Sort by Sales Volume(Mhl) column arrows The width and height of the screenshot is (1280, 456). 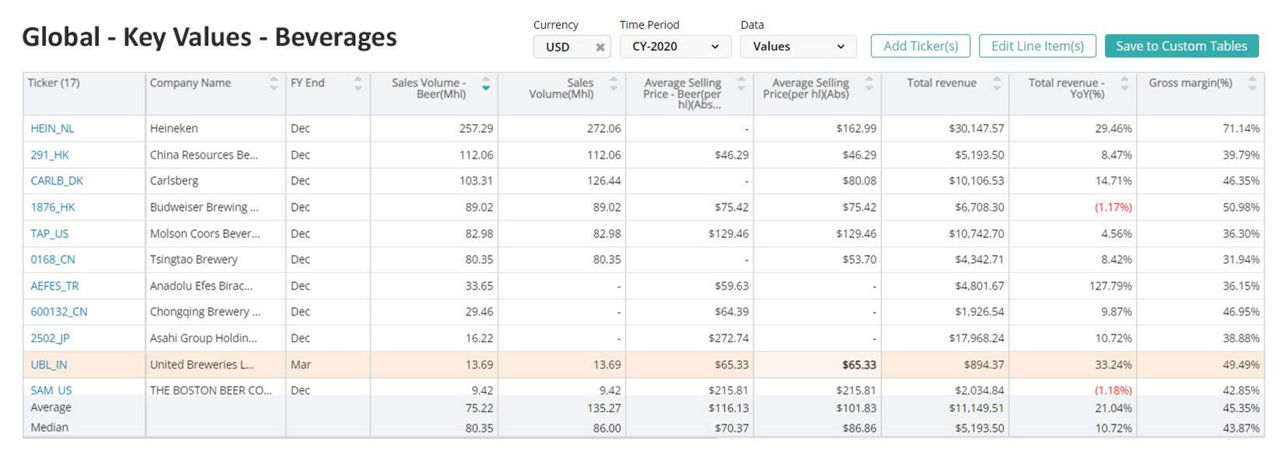613,84
